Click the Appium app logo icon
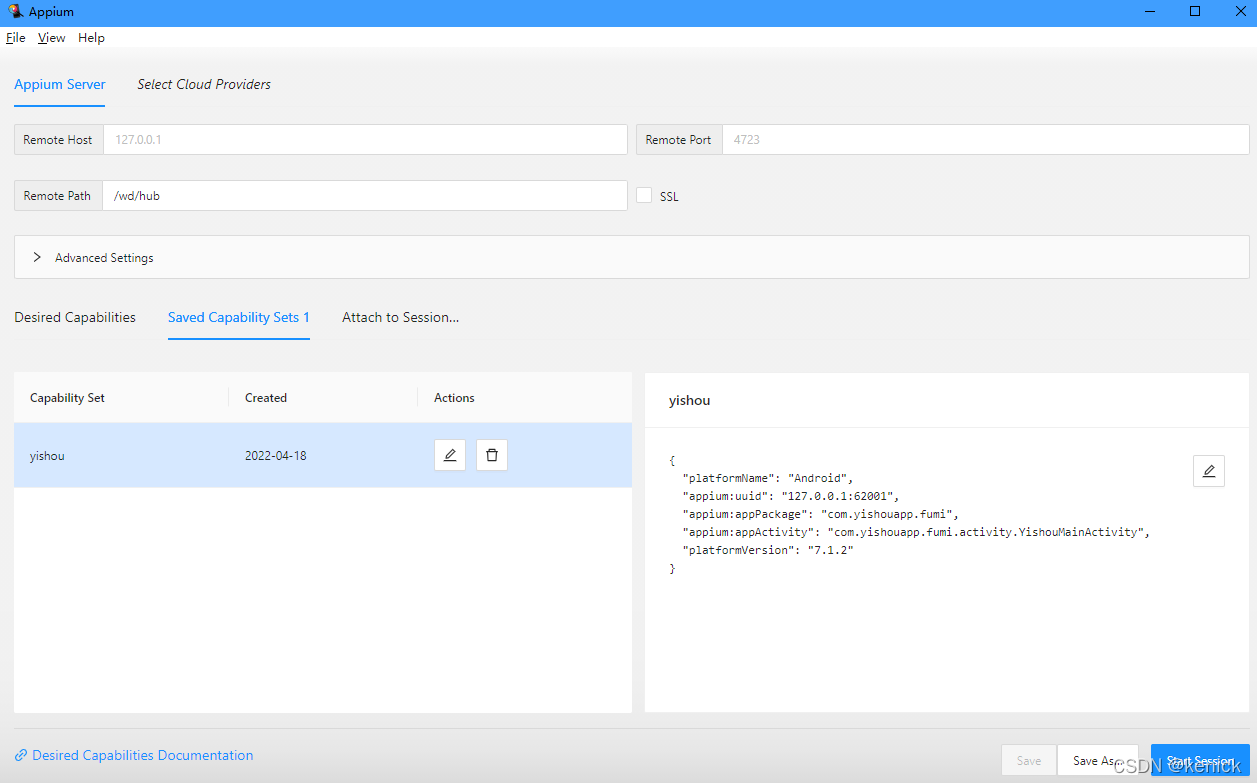1257x783 pixels. [x=15, y=12]
